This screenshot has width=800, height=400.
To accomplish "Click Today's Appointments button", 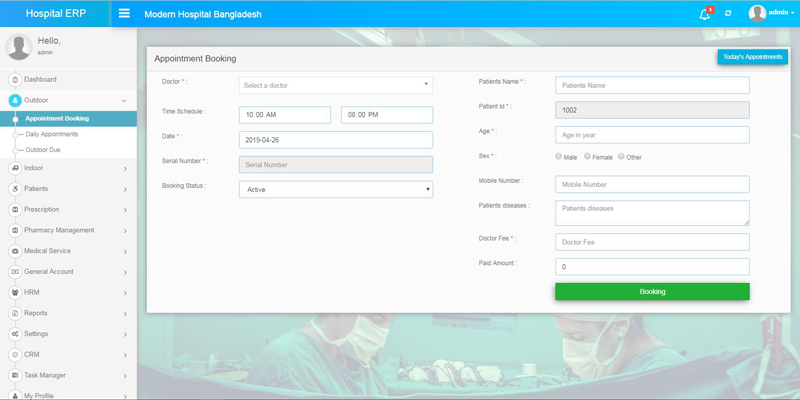I will [x=752, y=57].
